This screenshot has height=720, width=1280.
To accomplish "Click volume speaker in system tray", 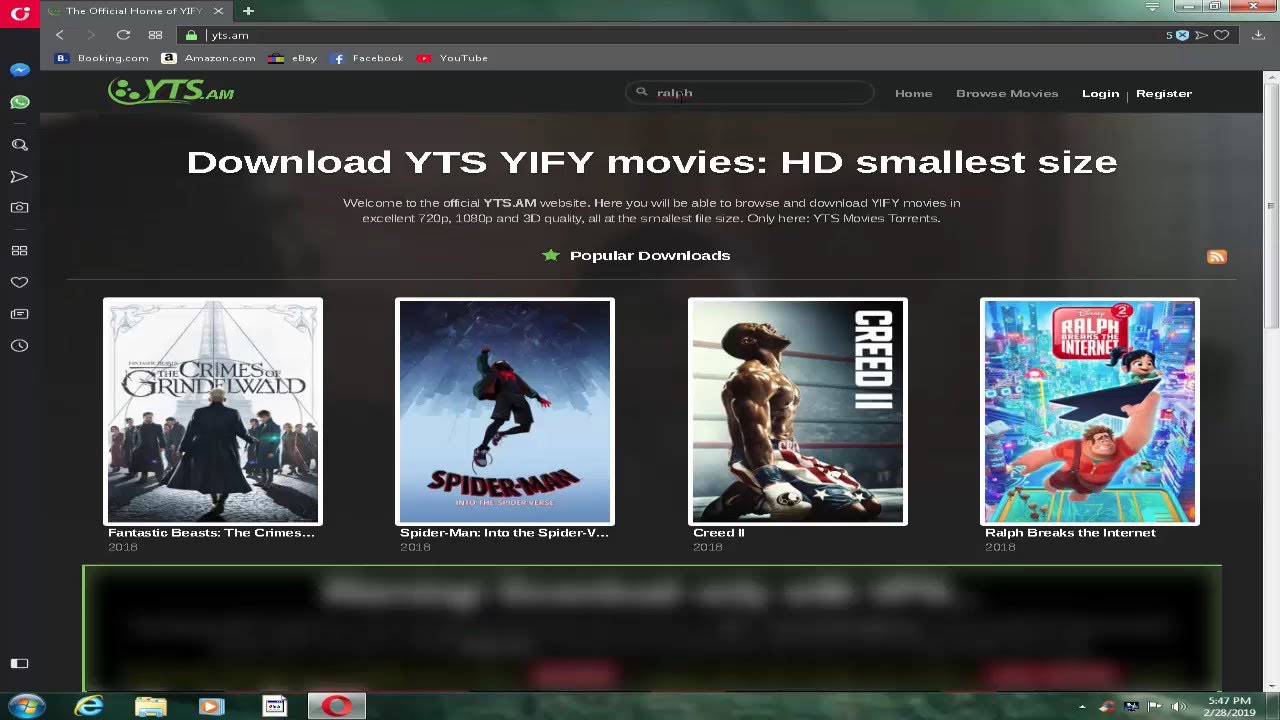I will coord(1178,707).
